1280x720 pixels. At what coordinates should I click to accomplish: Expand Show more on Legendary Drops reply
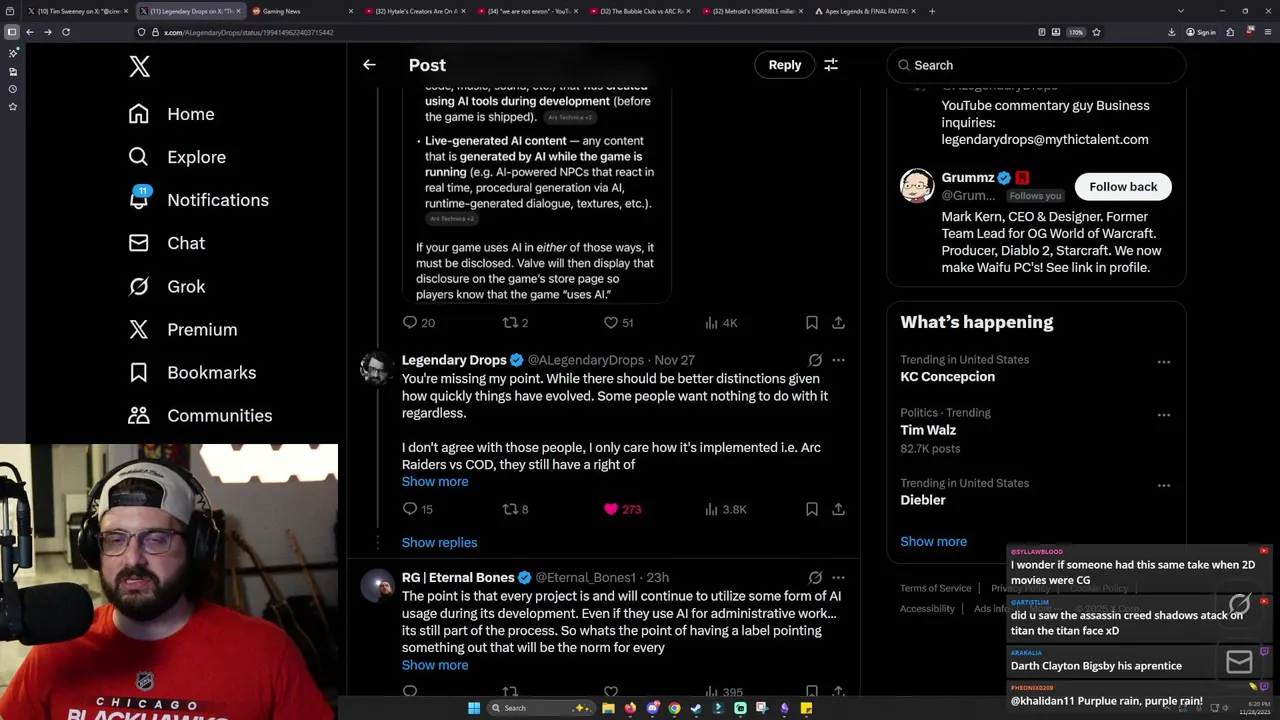coord(435,482)
